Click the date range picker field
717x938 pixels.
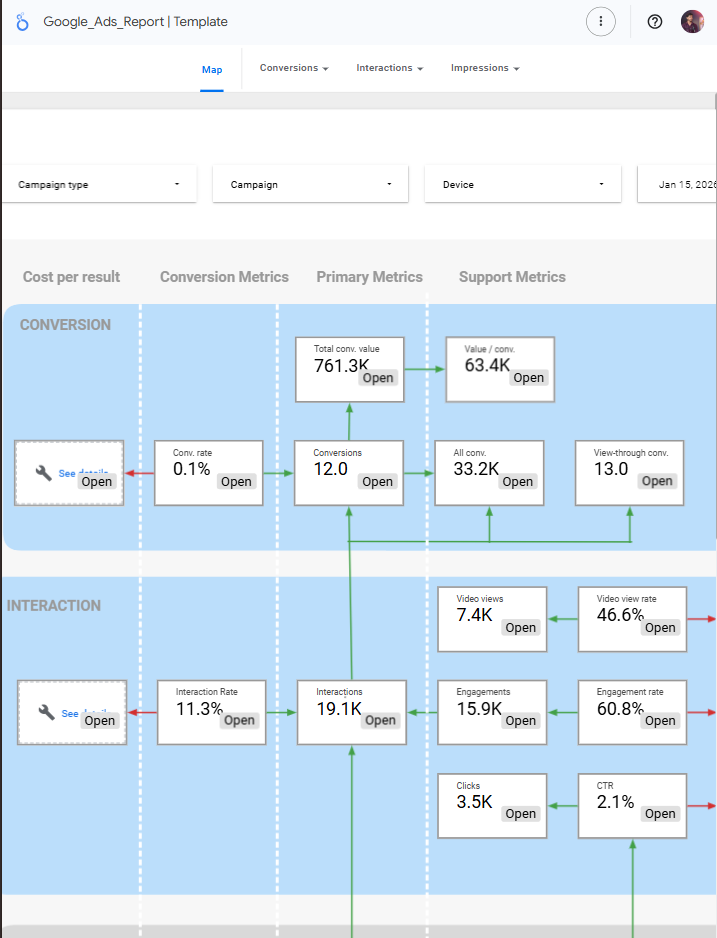click(680, 185)
